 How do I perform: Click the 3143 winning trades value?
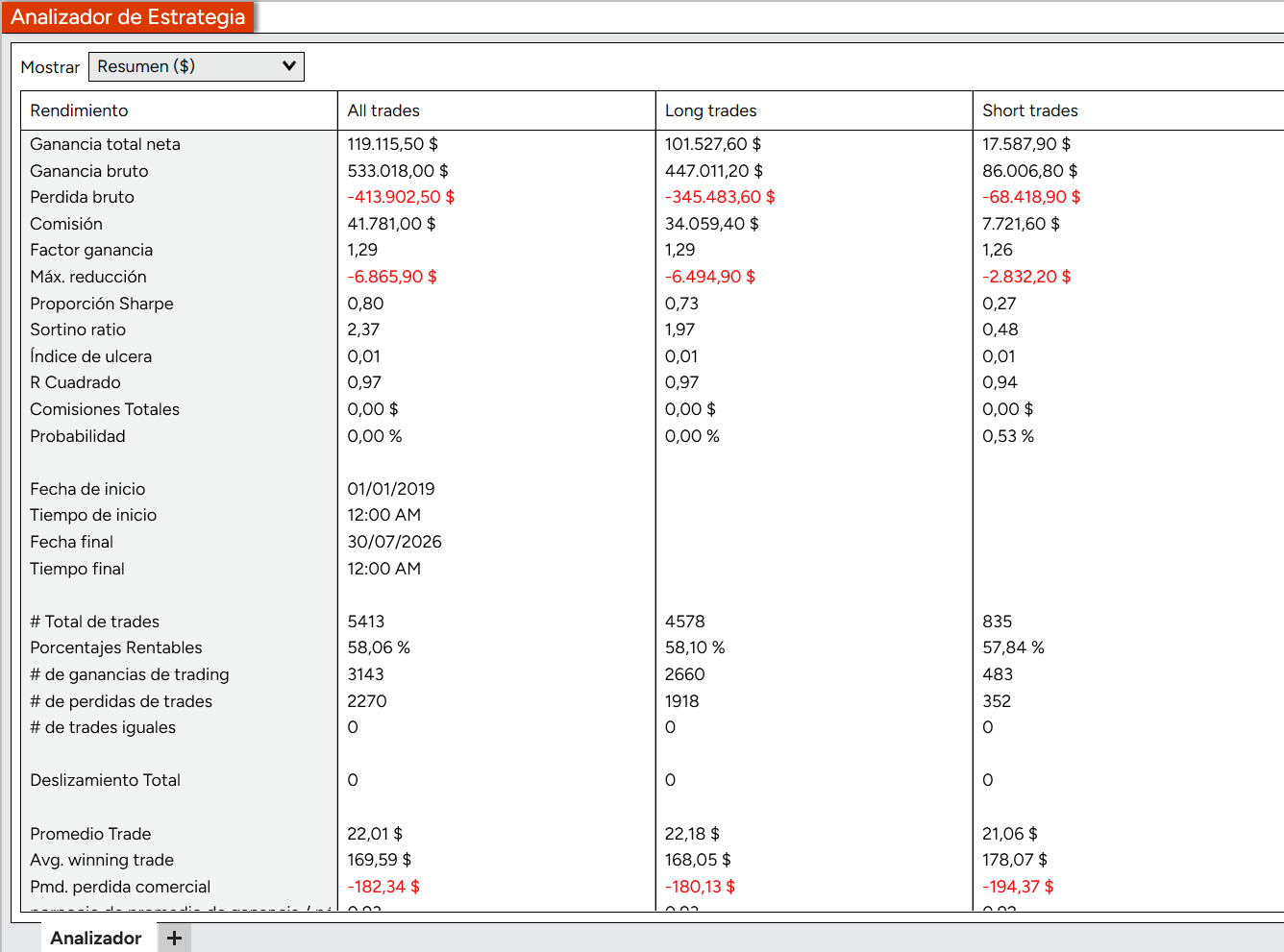pyautogui.click(x=365, y=674)
